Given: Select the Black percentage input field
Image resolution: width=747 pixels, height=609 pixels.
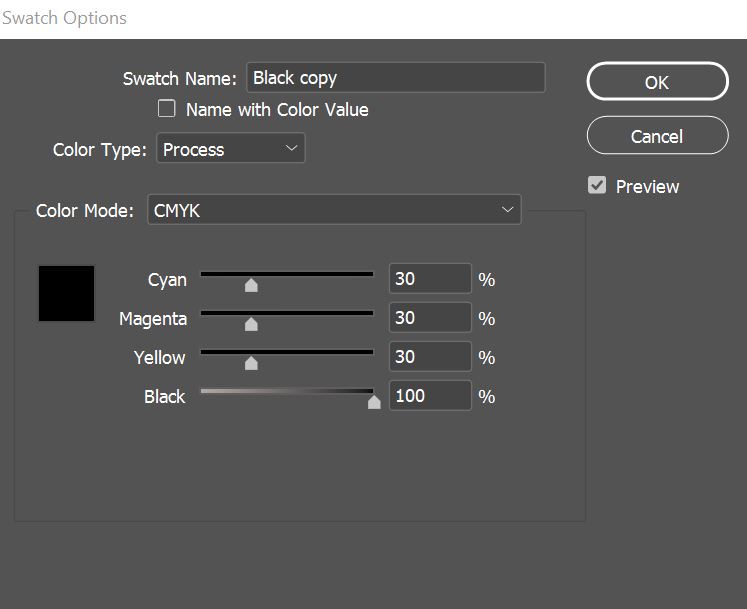Looking at the screenshot, I should click(429, 396).
